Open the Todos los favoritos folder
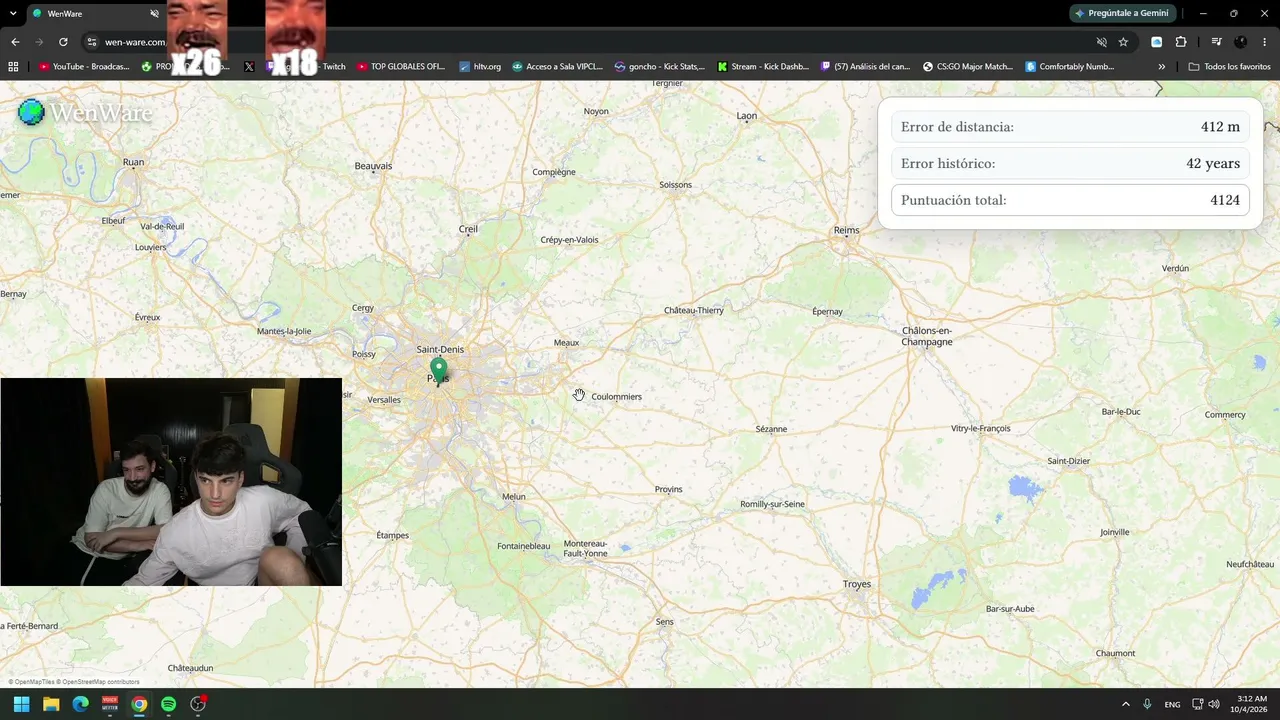Viewport: 1280px width, 720px height. tap(1229, 67)
